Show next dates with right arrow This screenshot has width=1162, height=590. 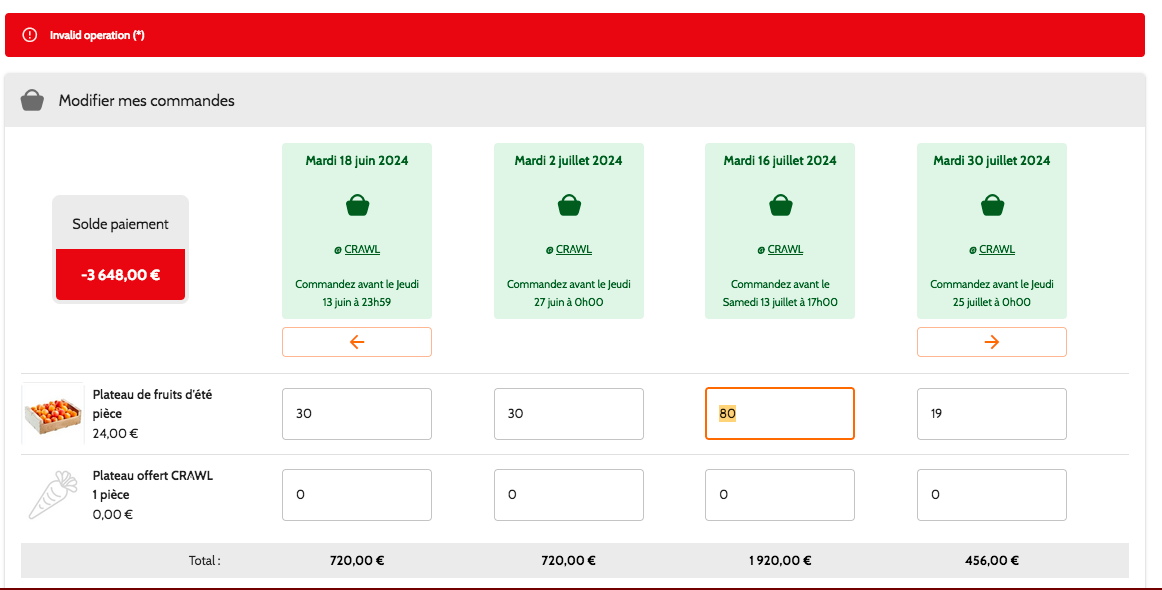[x=992, y=342]
